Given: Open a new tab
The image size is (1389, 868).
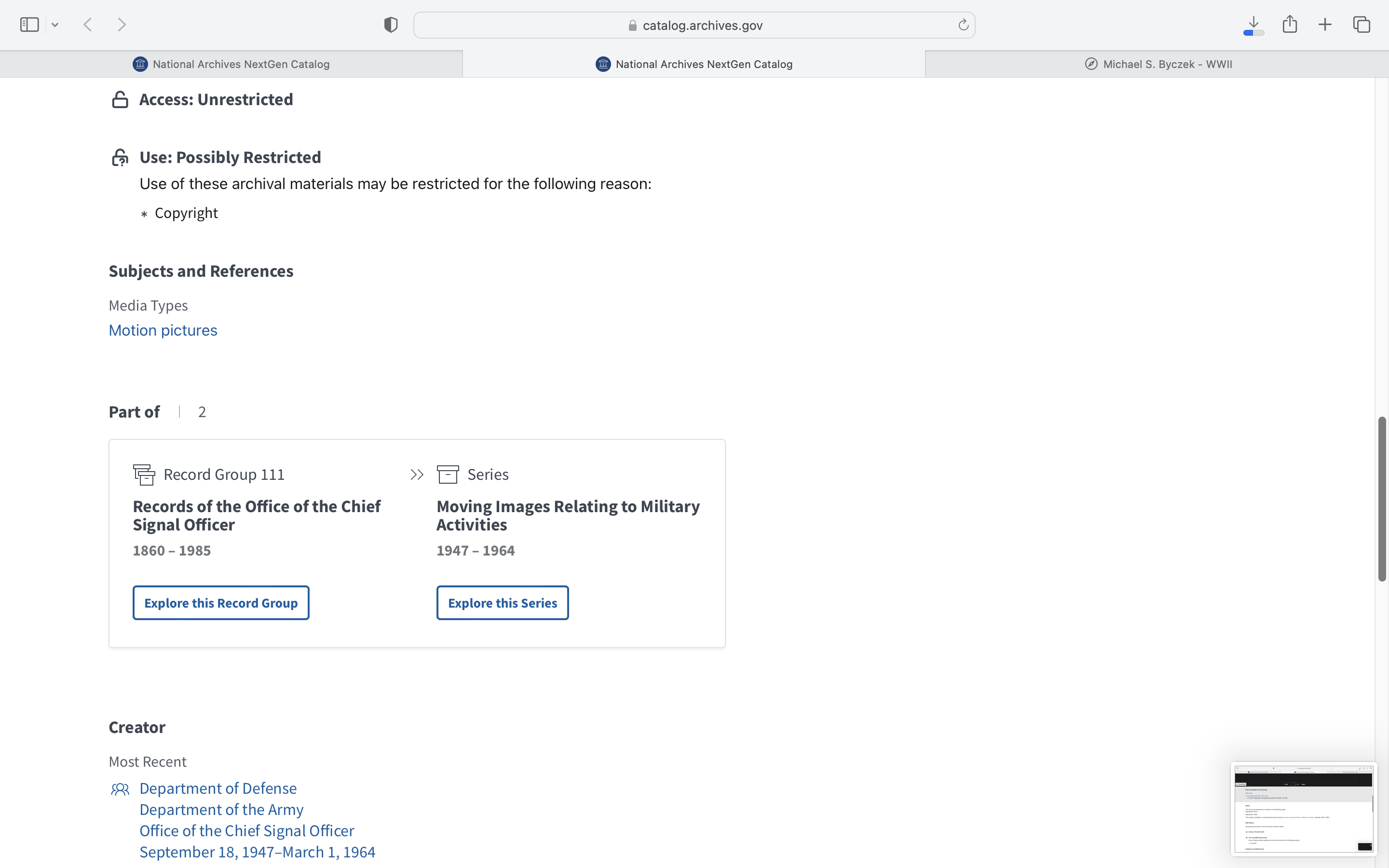Looking at the screenshot, I should [1325, 25].
